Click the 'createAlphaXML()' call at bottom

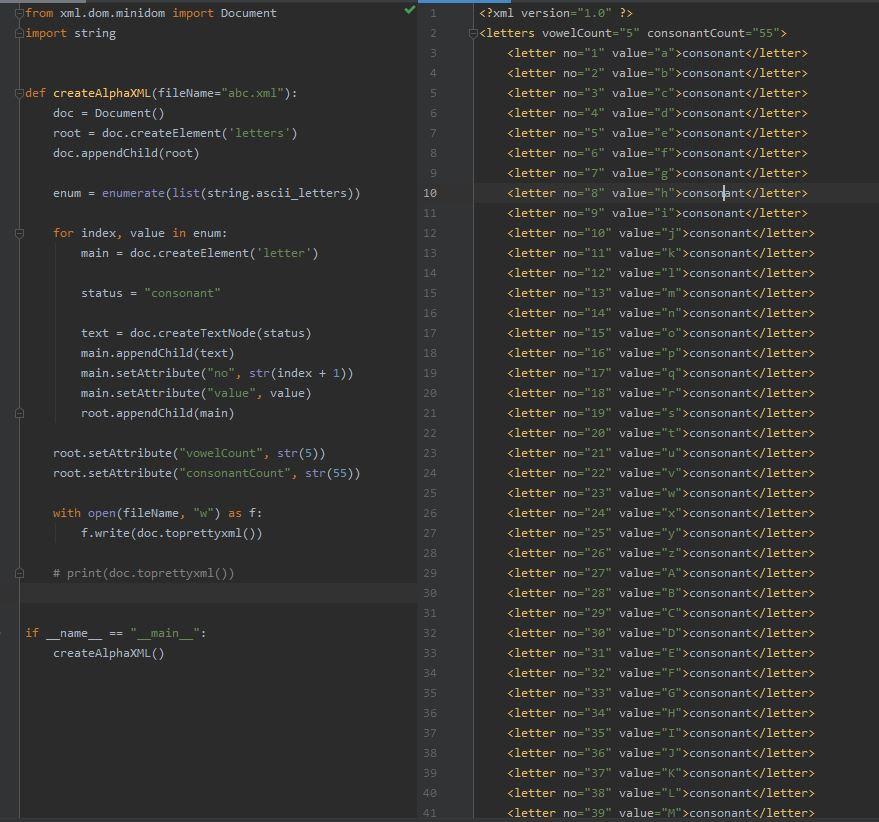pyautogui.click(x=109, y=653)
